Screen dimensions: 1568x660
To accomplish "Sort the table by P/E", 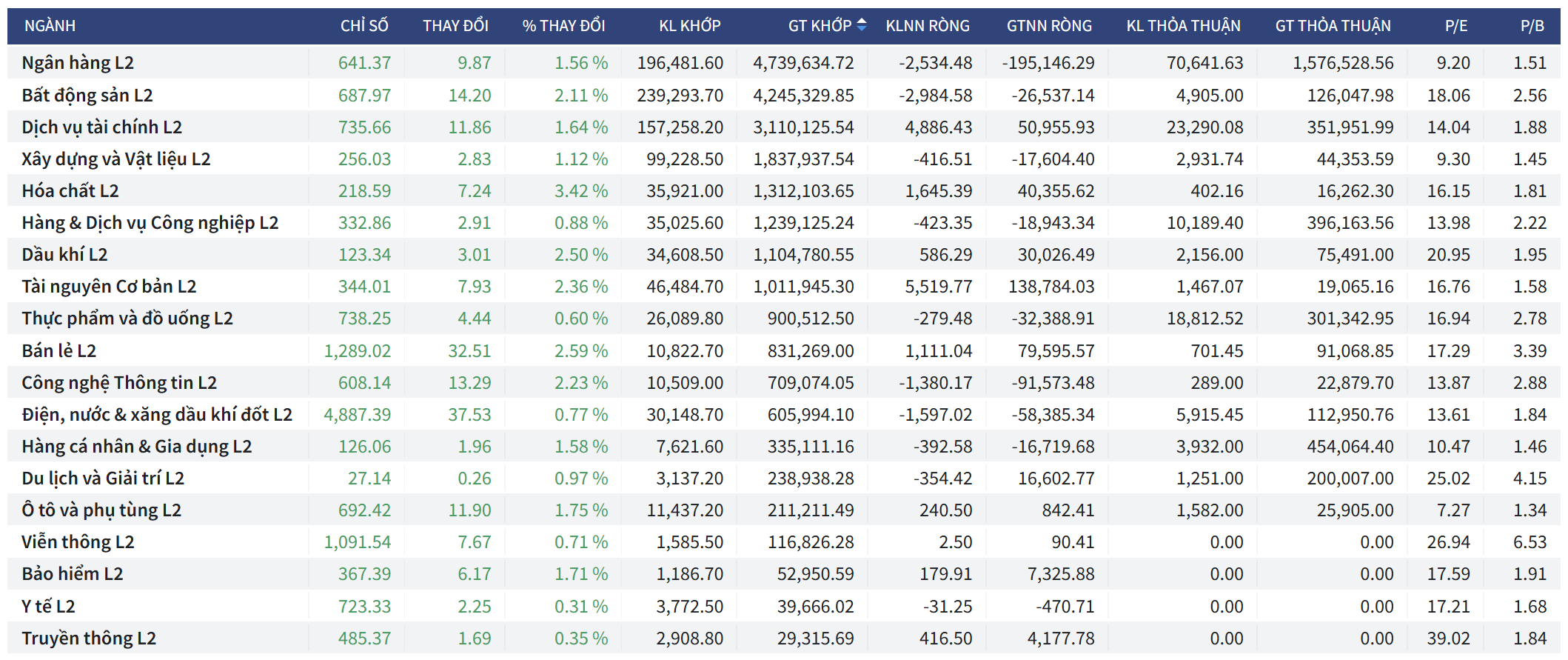I will (1455, 26).
